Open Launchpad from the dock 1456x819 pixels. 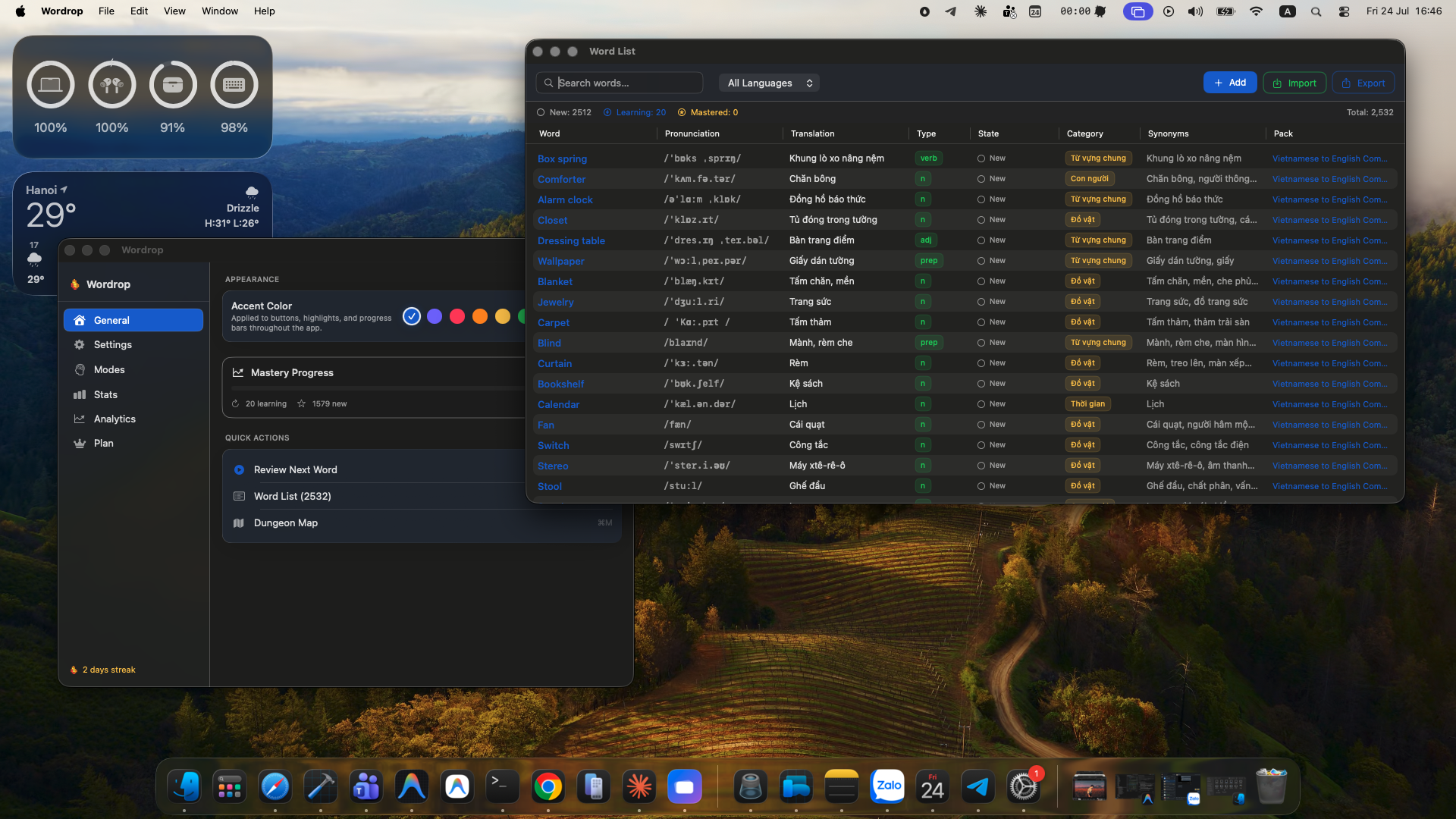pos(230,786)
